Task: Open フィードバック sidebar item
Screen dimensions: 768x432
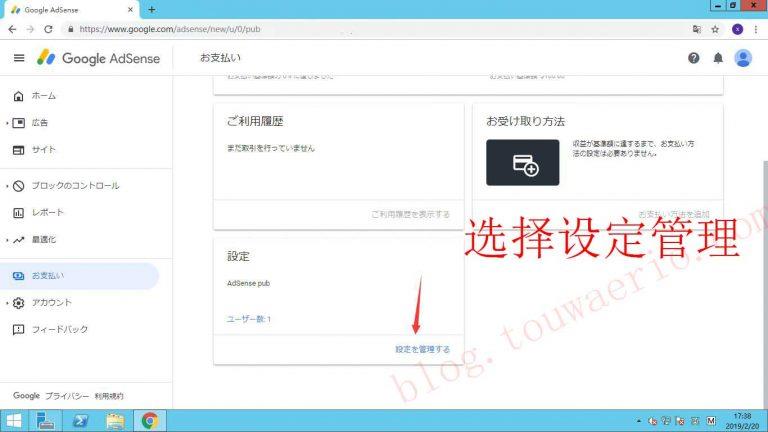Action: 60,329
